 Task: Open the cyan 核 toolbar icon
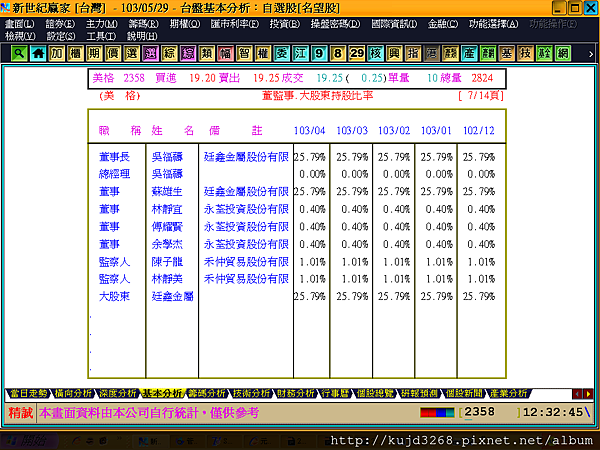click(x=375, y=53)
